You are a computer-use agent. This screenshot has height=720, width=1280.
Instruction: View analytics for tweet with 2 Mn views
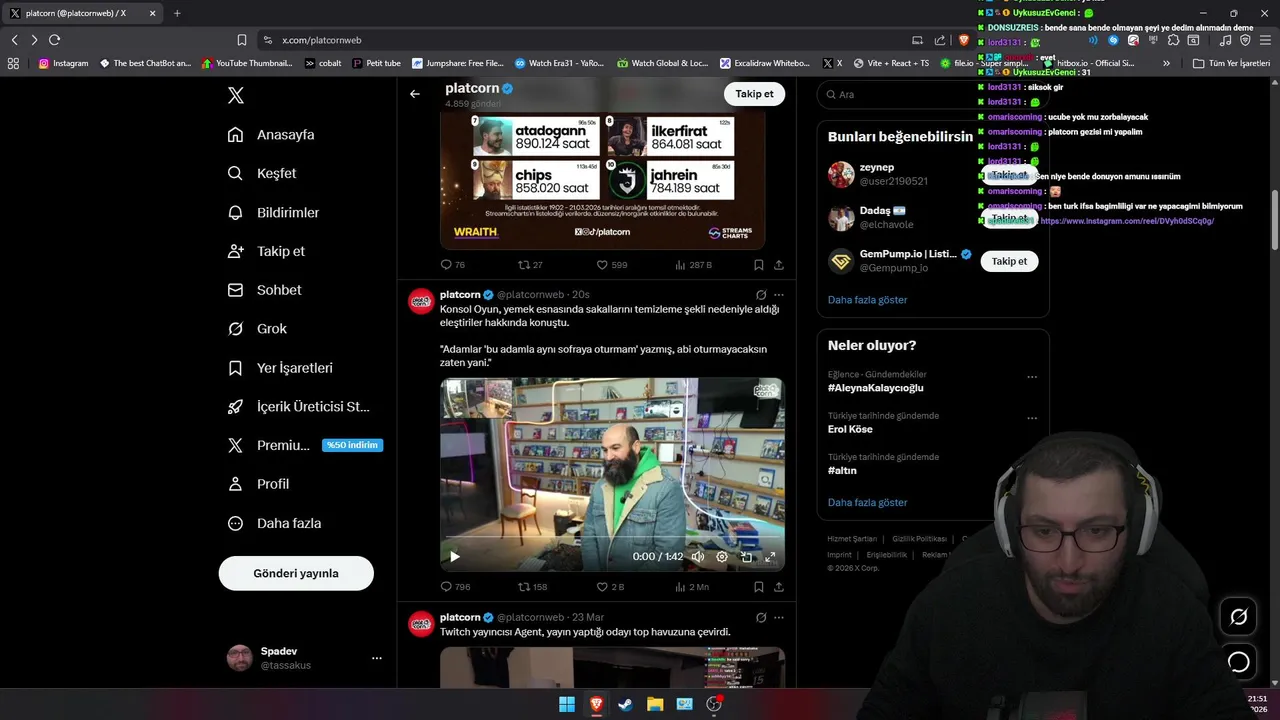[x=692, y=587]
